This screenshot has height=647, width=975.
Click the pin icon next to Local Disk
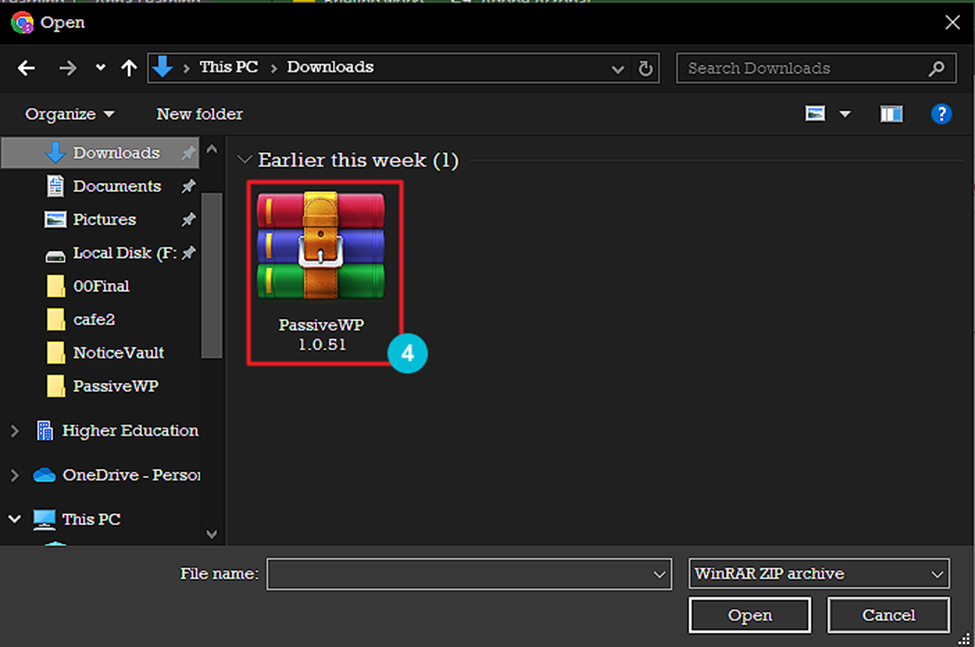(x=188, y=253)
